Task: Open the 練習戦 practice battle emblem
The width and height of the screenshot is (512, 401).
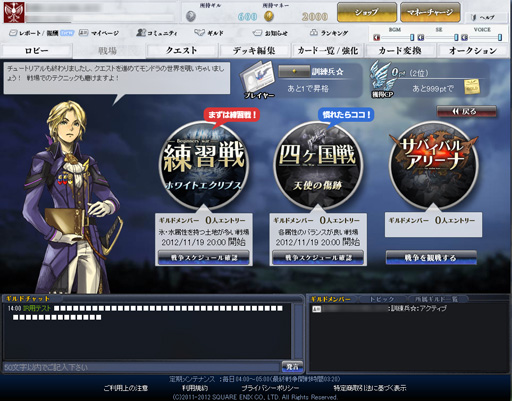Action: (204, 165)
